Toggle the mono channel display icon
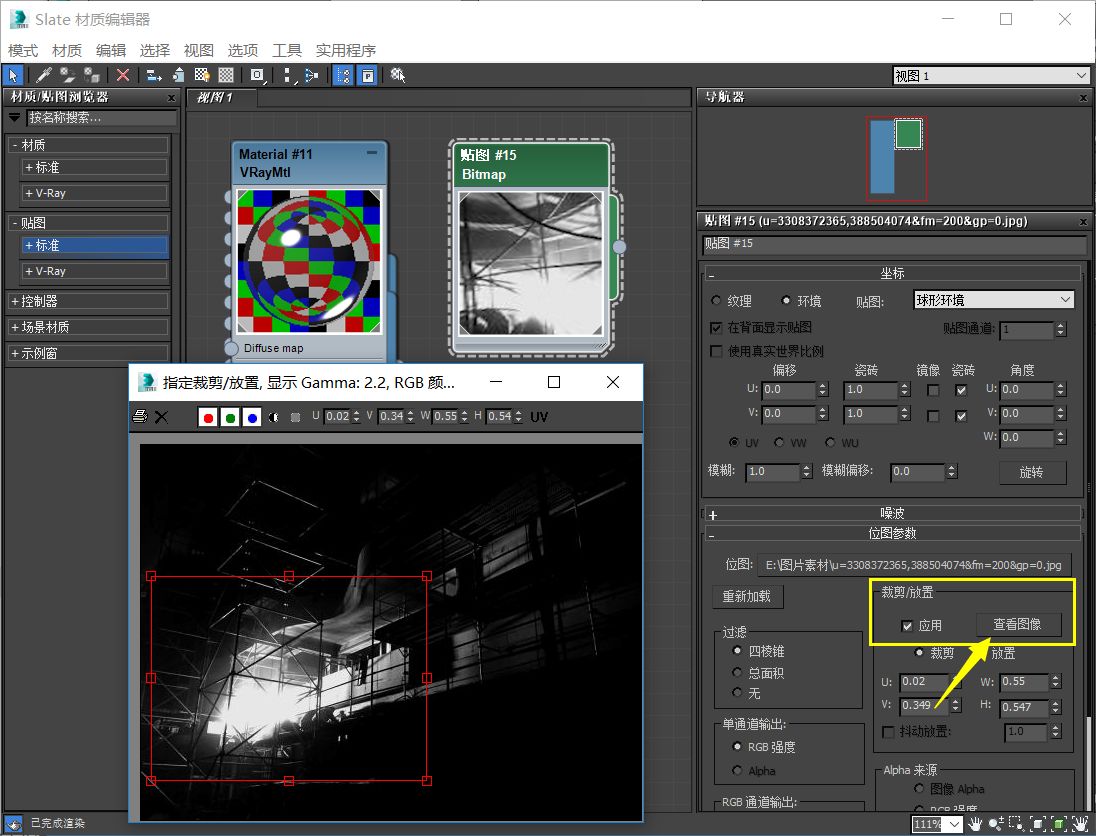The height and width of the screenshot is (836, 1096). [273, 417]
